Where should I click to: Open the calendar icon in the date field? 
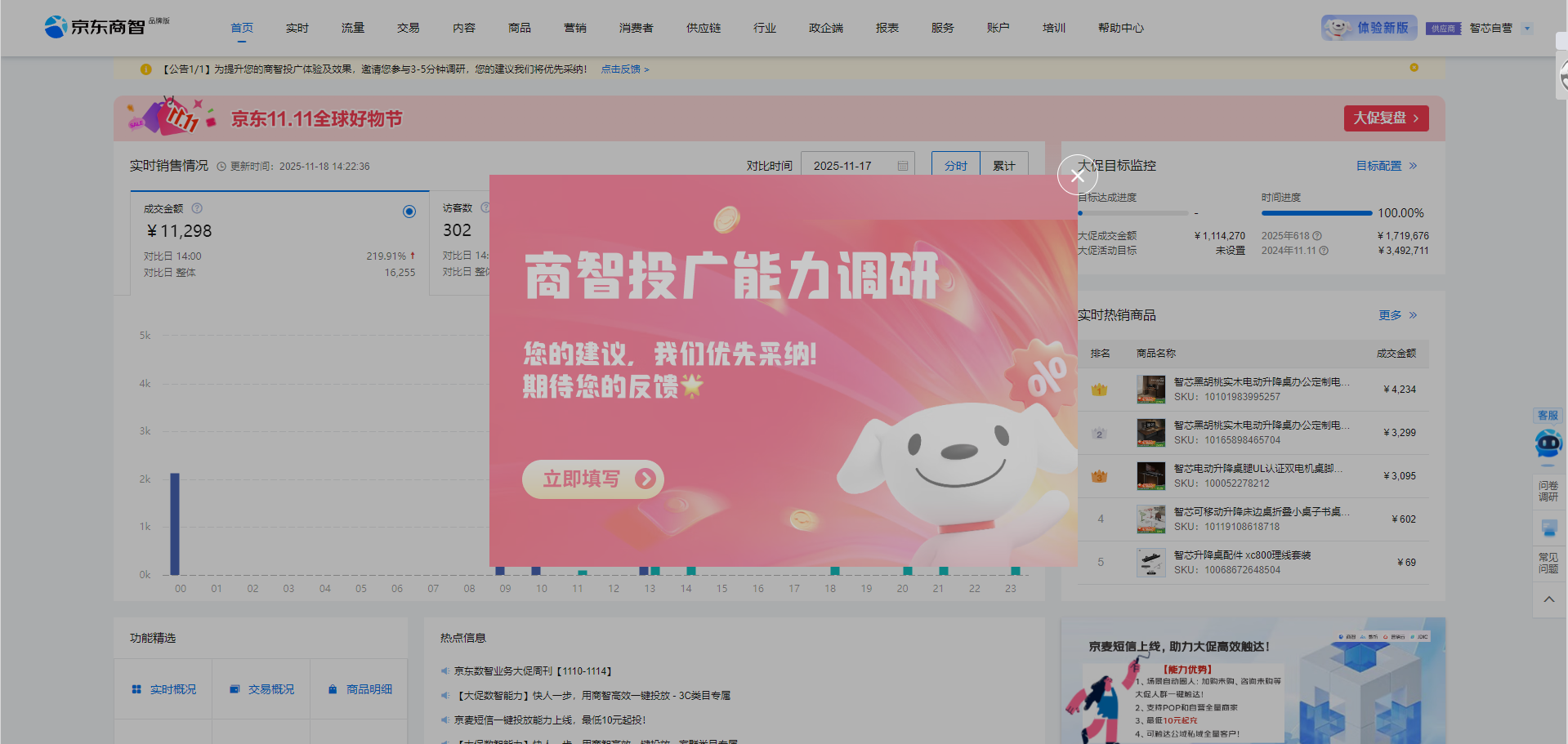[903, 166]
